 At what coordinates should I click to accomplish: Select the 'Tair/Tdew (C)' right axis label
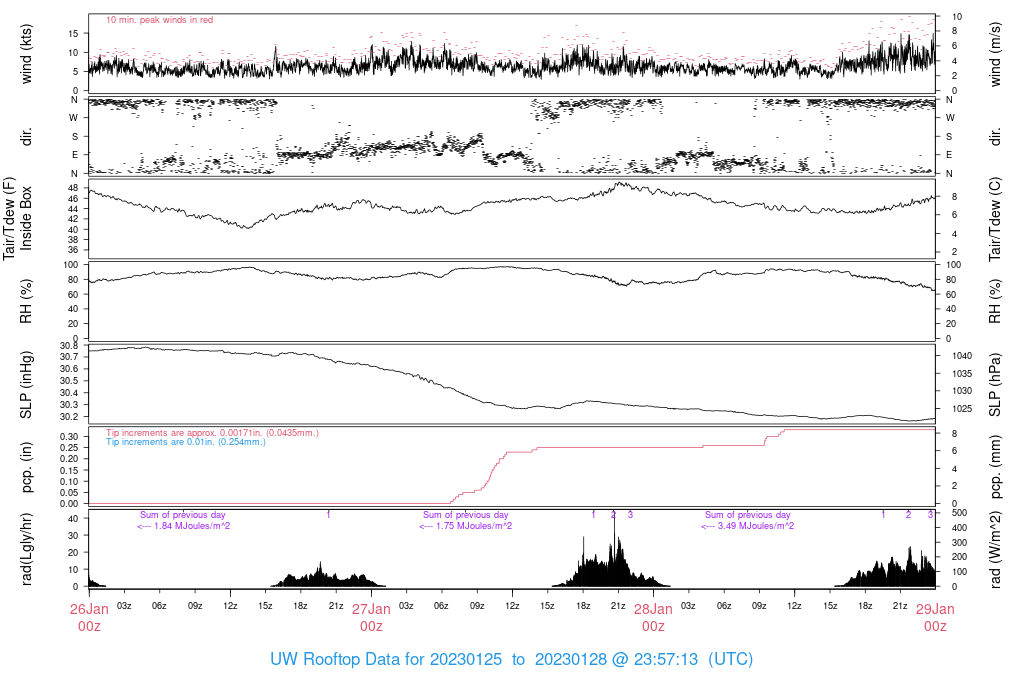(995, 219)
